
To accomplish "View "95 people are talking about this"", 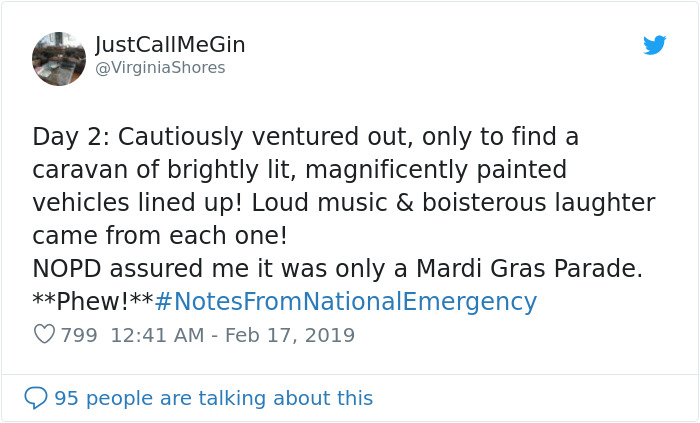I will pyautogui.click(x=213, y=398).
